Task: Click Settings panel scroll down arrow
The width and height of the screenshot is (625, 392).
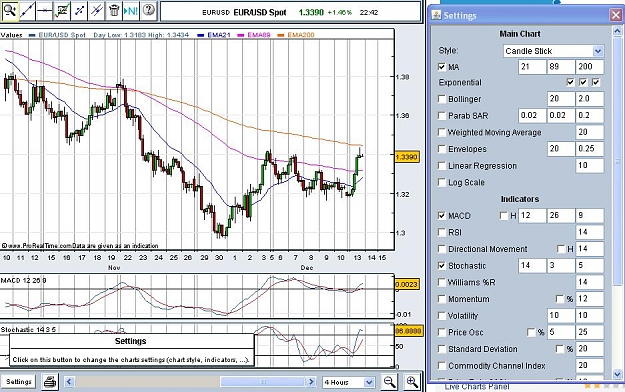Action: (x=617, y=374)
